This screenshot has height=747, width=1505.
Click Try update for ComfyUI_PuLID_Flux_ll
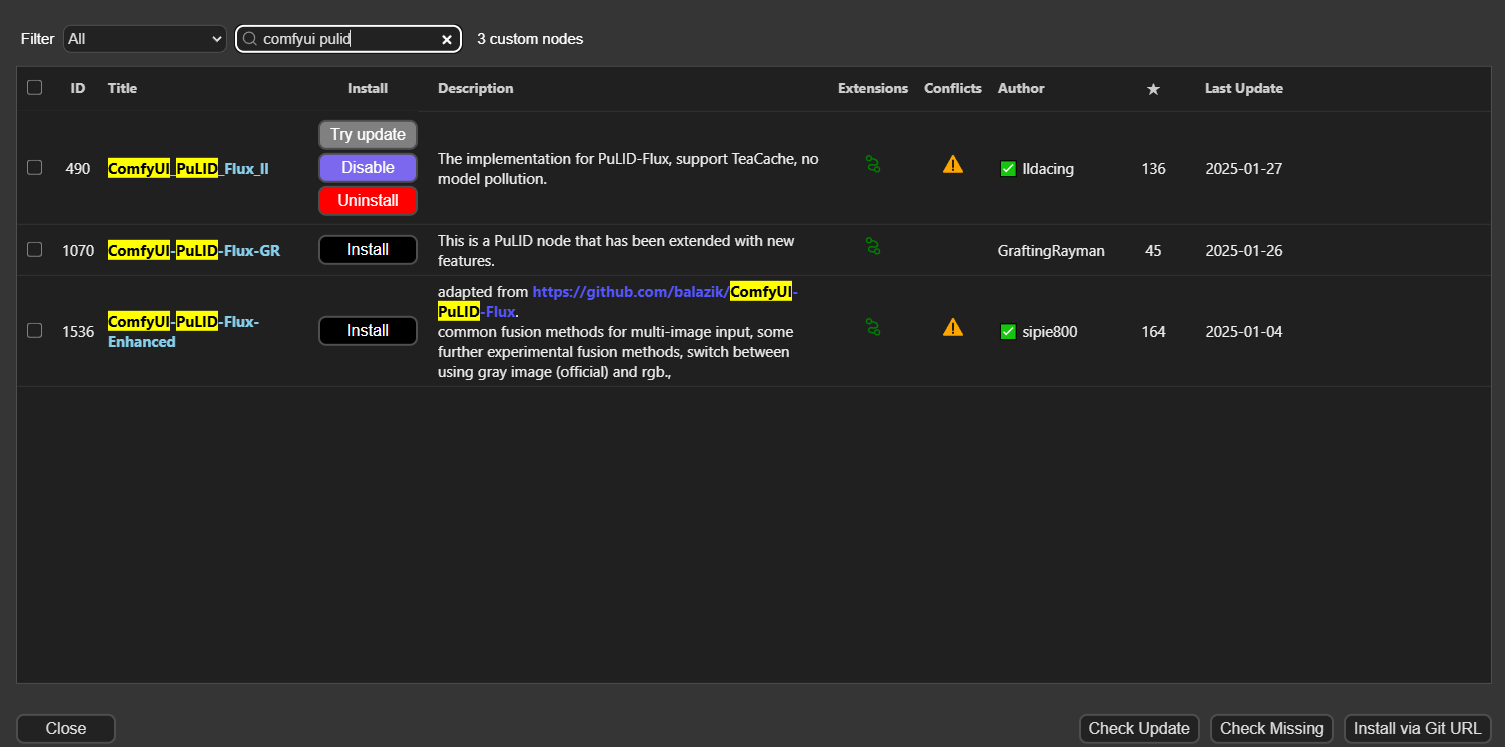368,134
